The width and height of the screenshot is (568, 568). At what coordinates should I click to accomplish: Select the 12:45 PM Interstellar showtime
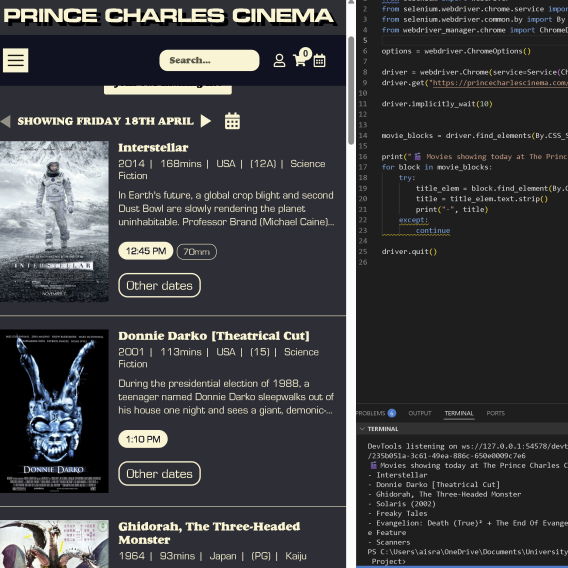pos(146,251)
